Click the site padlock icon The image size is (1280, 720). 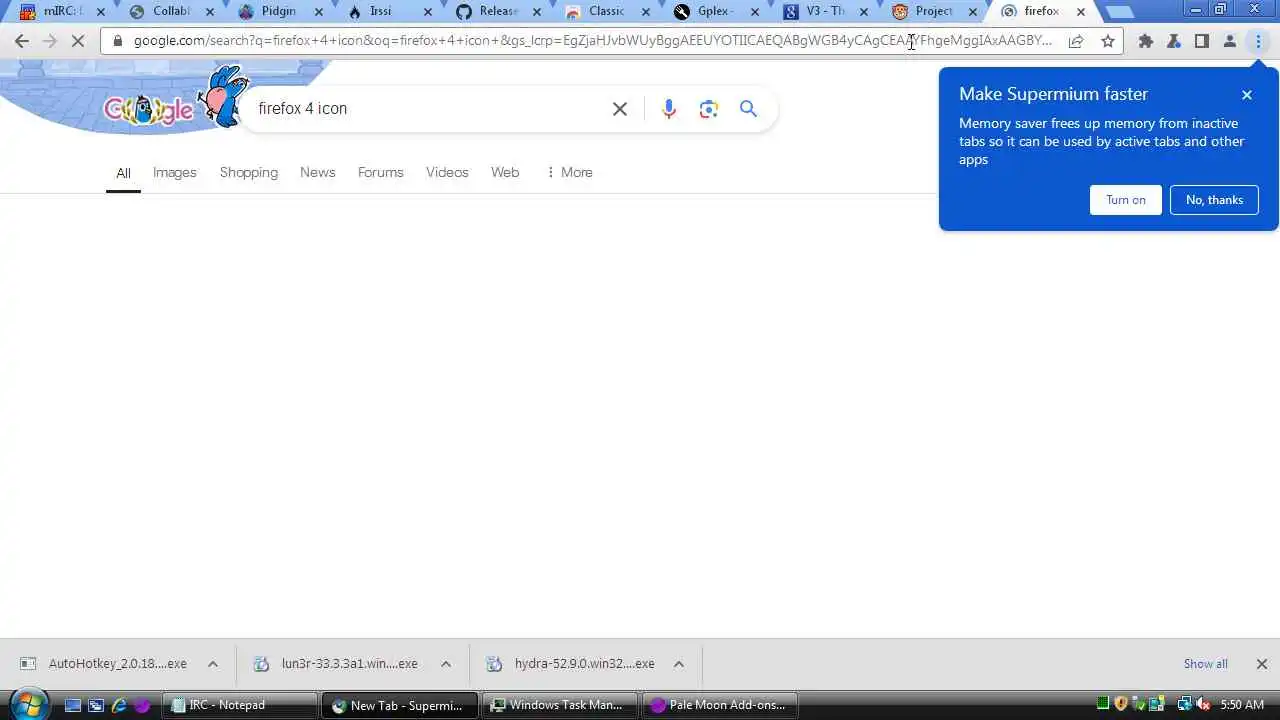[x=118, y=41]
